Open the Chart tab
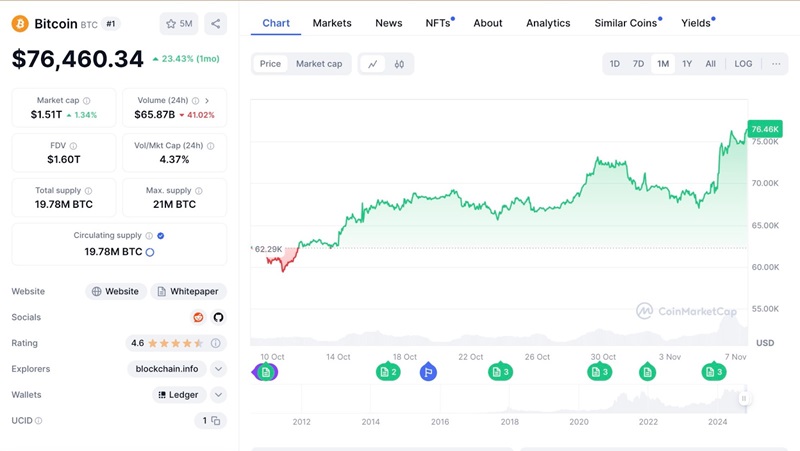This screenshot has height=451, width=800. coord(276,23)
